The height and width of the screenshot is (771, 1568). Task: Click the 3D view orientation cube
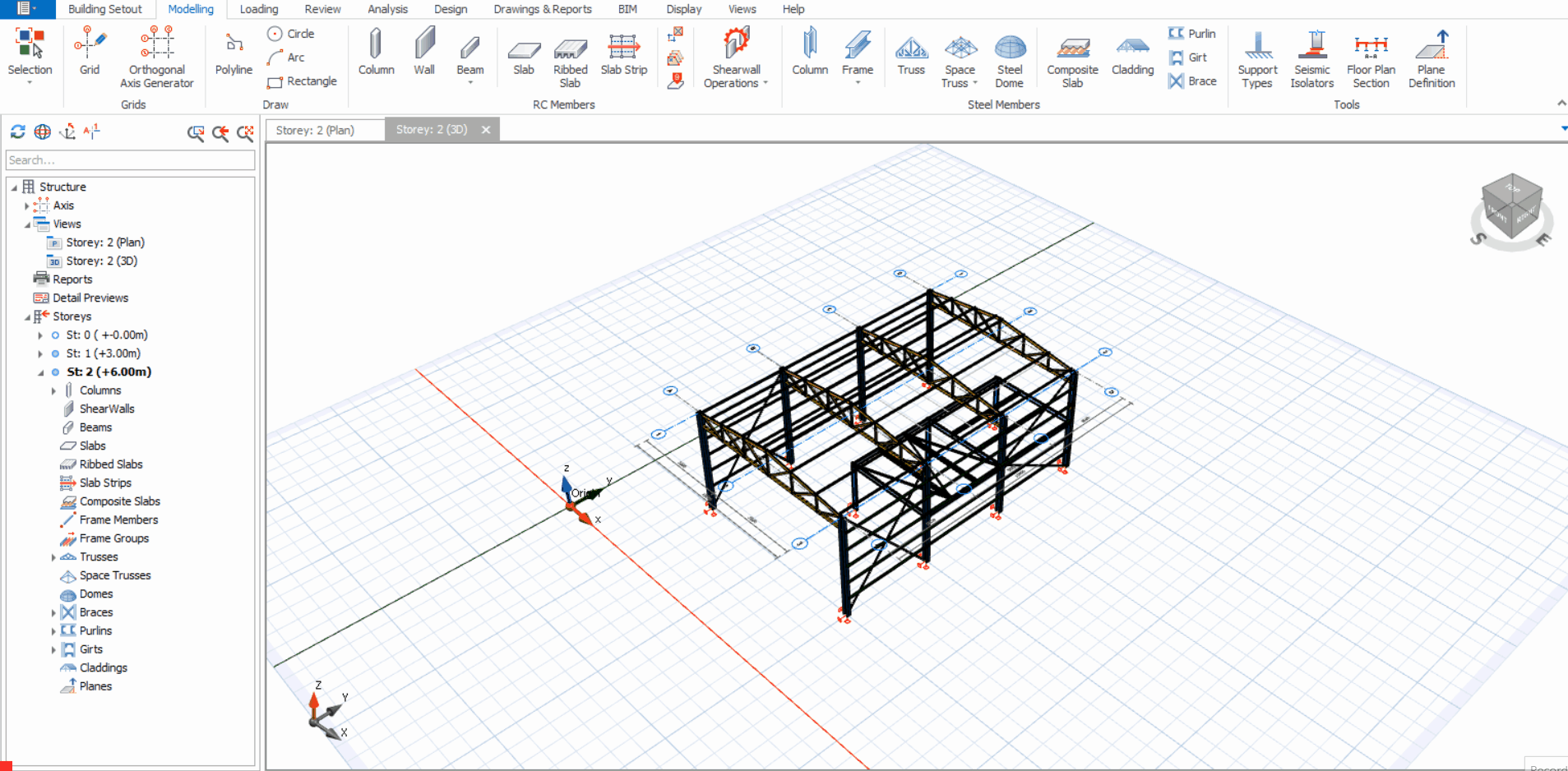click(1511, 205)
